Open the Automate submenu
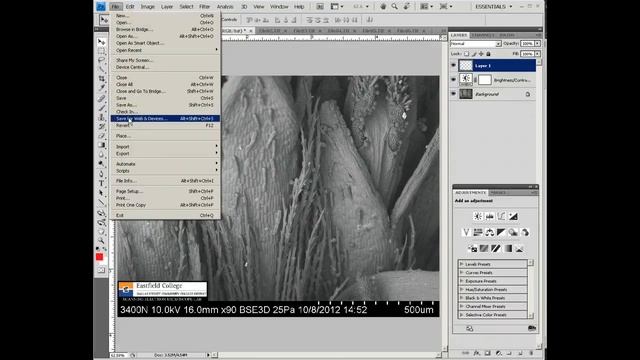Viewport: 640px width, 360px height. (x=165, y=164)
